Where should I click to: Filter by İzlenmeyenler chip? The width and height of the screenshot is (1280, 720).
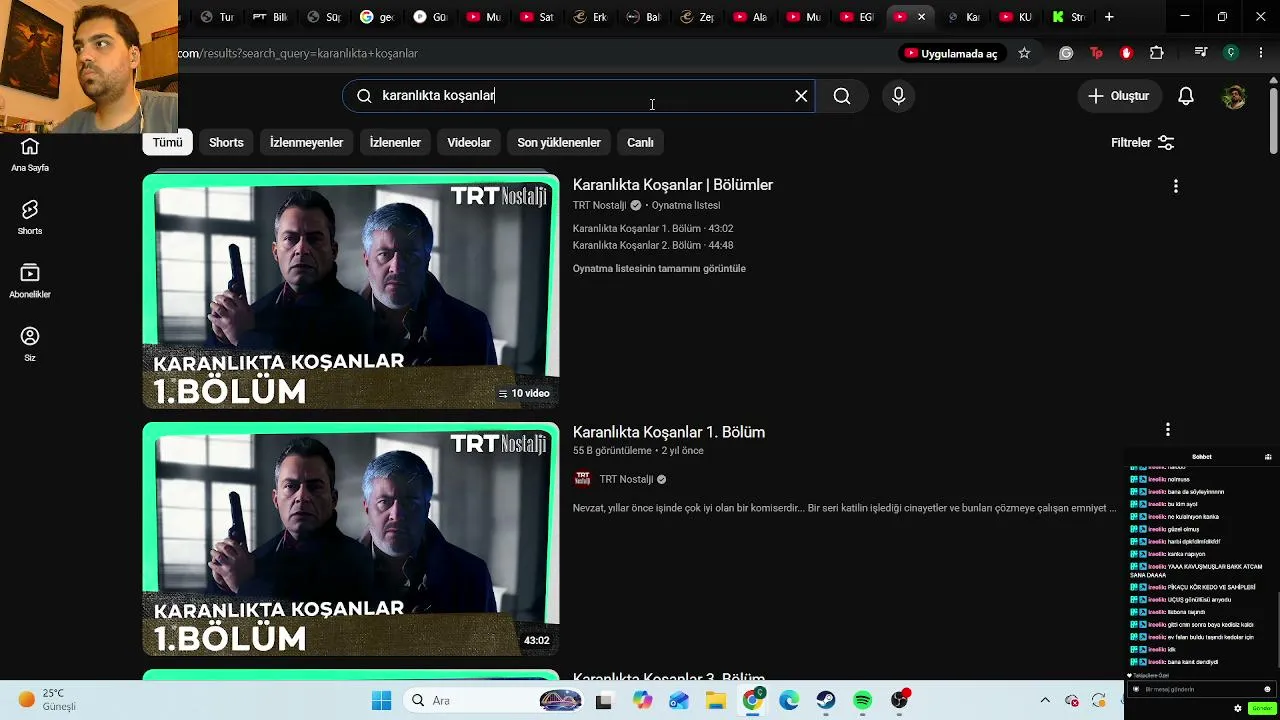pyautogui.click(x=306, y=143)
